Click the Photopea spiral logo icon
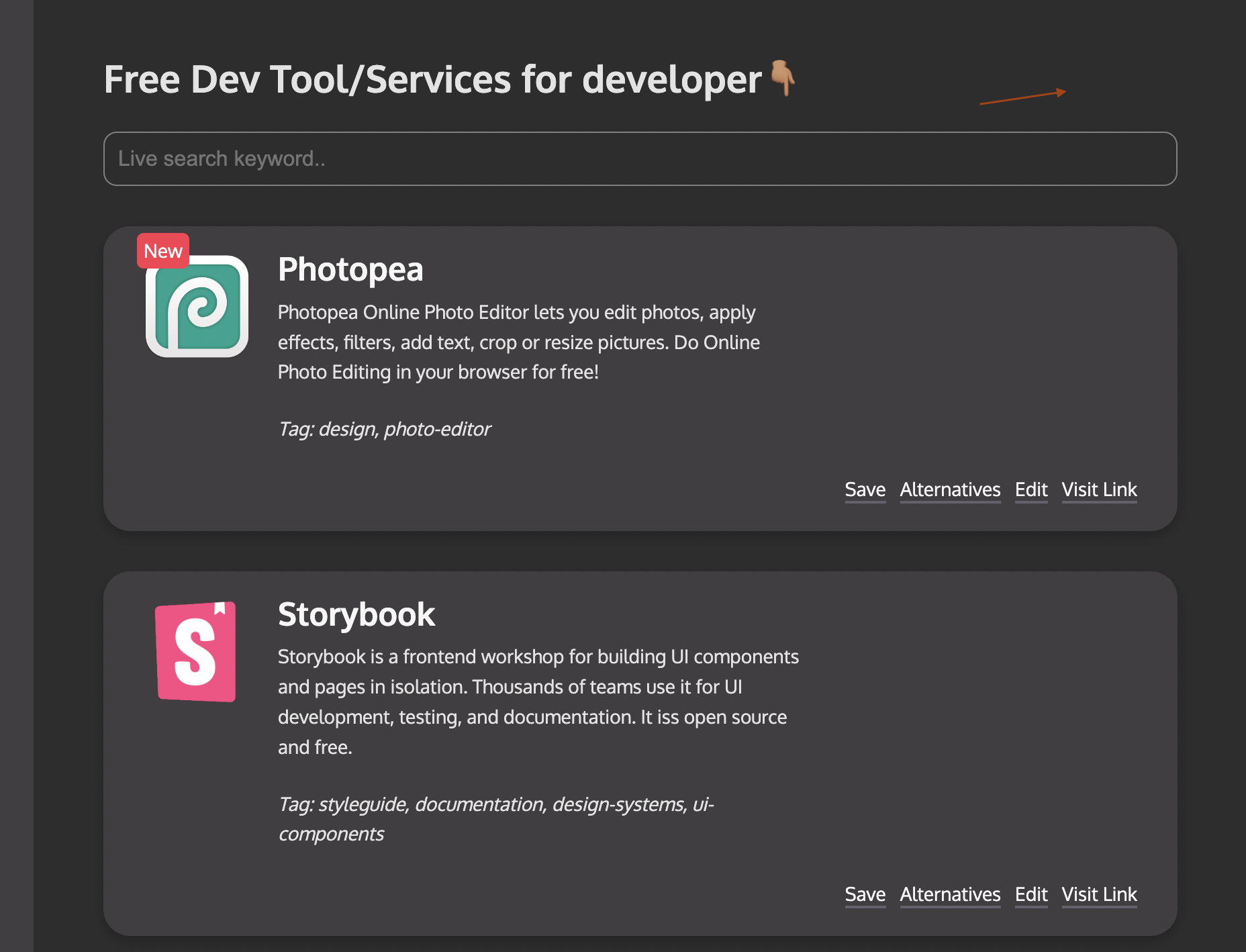The height and width of the screenshot is (952, 1246). click(x=197, y=306)
